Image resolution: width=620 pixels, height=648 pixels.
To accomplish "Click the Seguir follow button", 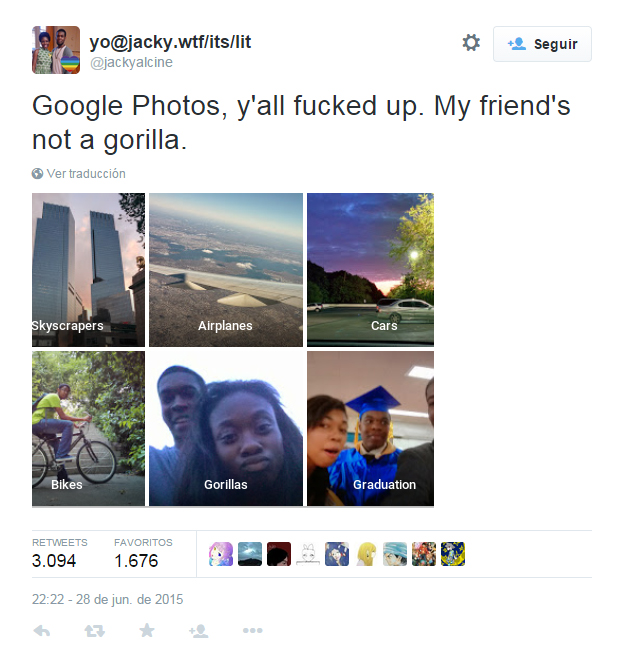I will point(542,44).
